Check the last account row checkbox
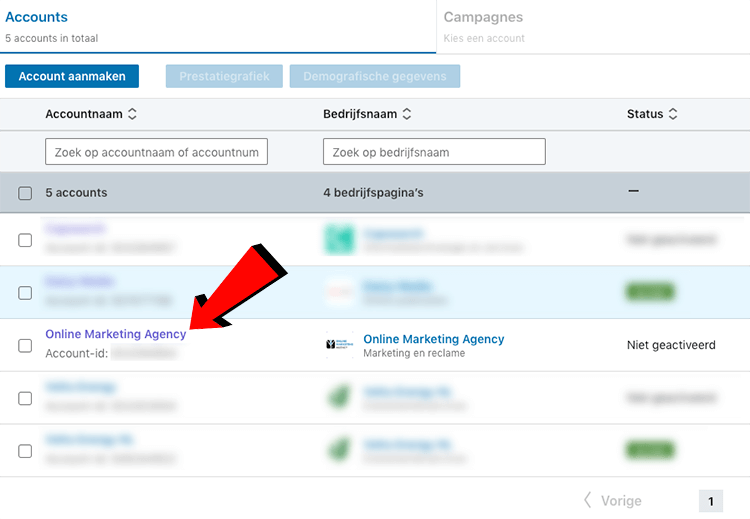This screenshot has height=519, width=750. 25,451
